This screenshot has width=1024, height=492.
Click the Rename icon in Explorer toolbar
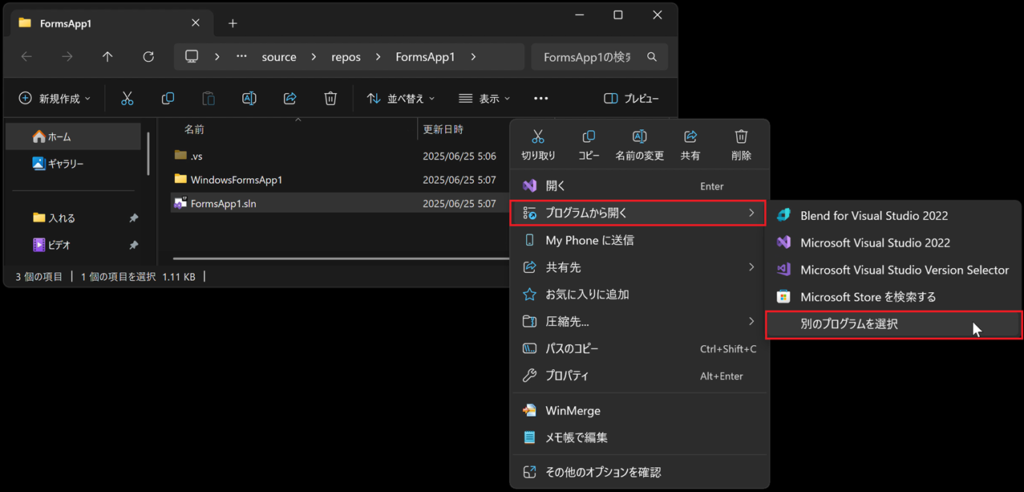pyautogui.click(x=249, y=99)
